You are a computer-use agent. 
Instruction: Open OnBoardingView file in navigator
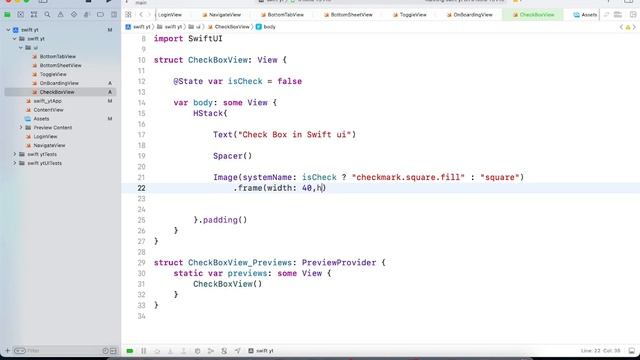tap(59, 83)
